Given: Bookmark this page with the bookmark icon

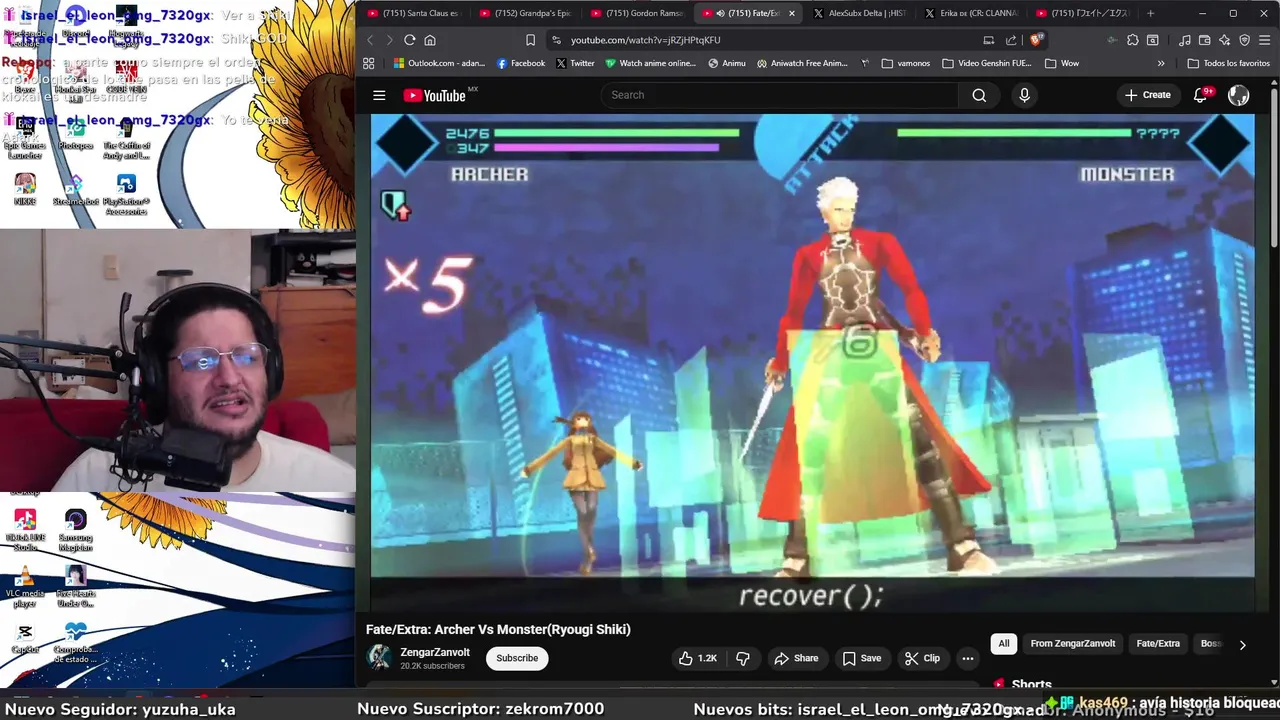Looking at the screenshot, I should click(530, 40).
